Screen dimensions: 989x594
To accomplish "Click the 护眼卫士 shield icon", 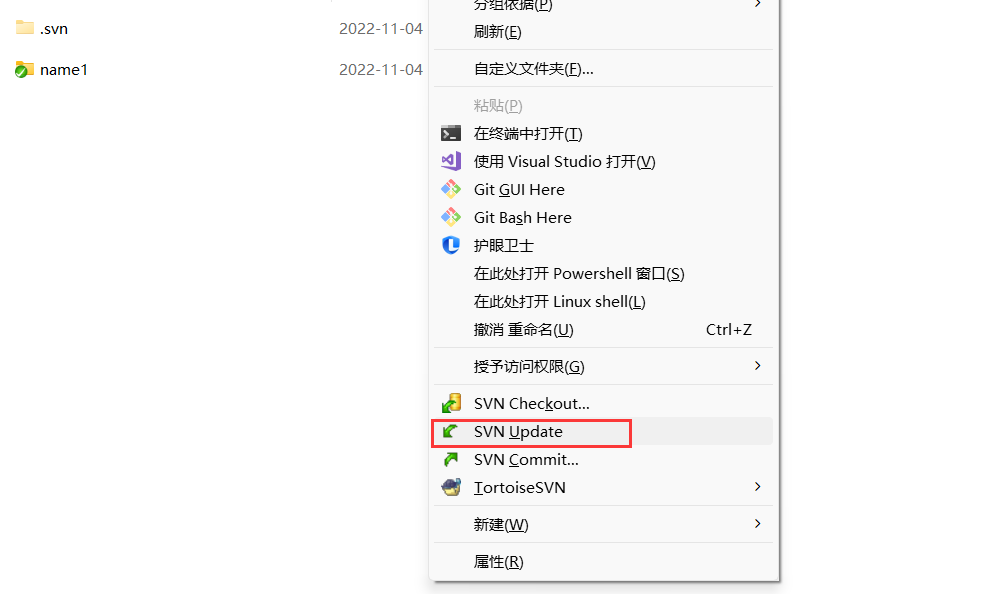I will pos(451,245).
